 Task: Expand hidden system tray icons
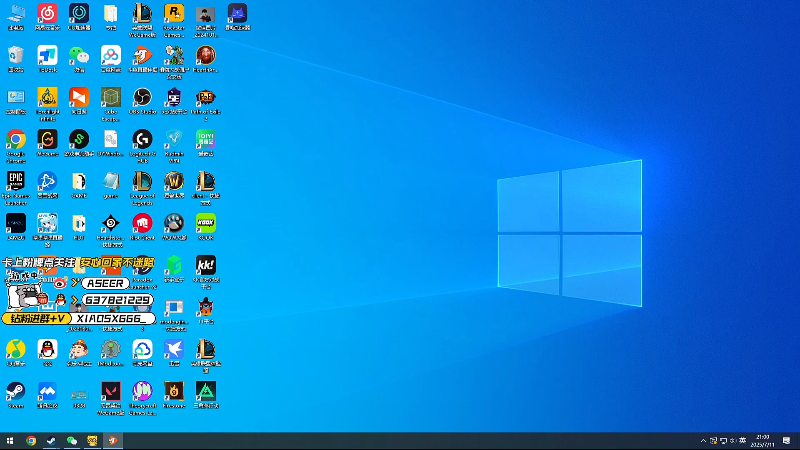(x=703, y=441)
